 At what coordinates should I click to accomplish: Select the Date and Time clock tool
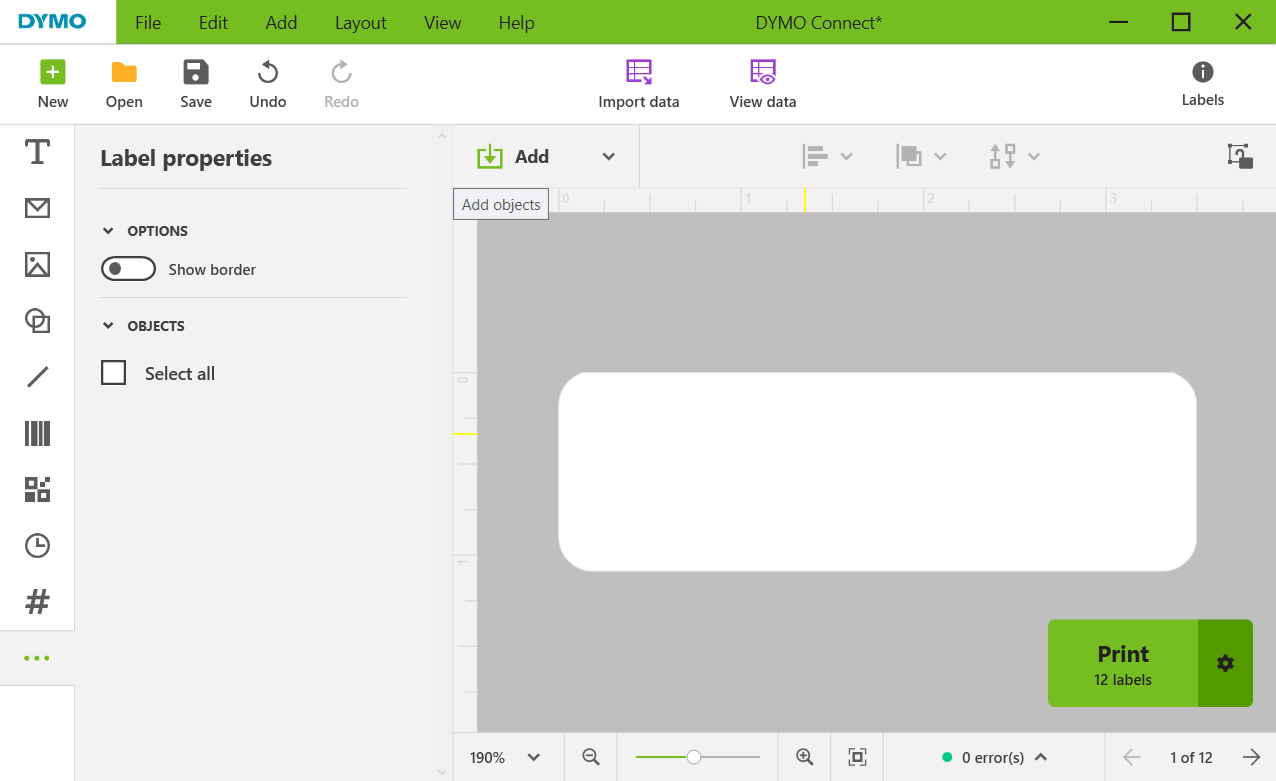tap(37, 545)
